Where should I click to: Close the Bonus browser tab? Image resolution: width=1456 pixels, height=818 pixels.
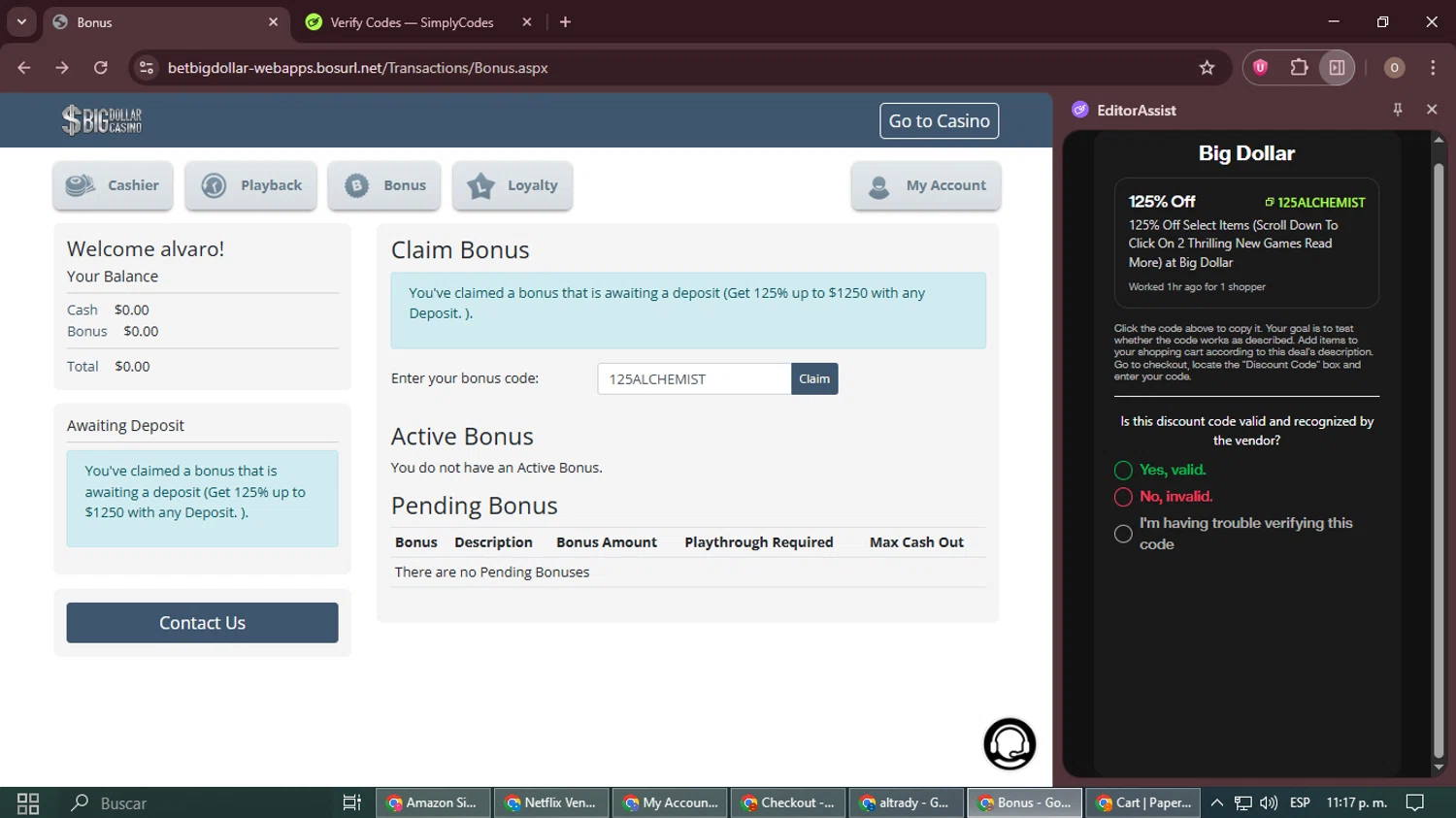coord(273,22)
